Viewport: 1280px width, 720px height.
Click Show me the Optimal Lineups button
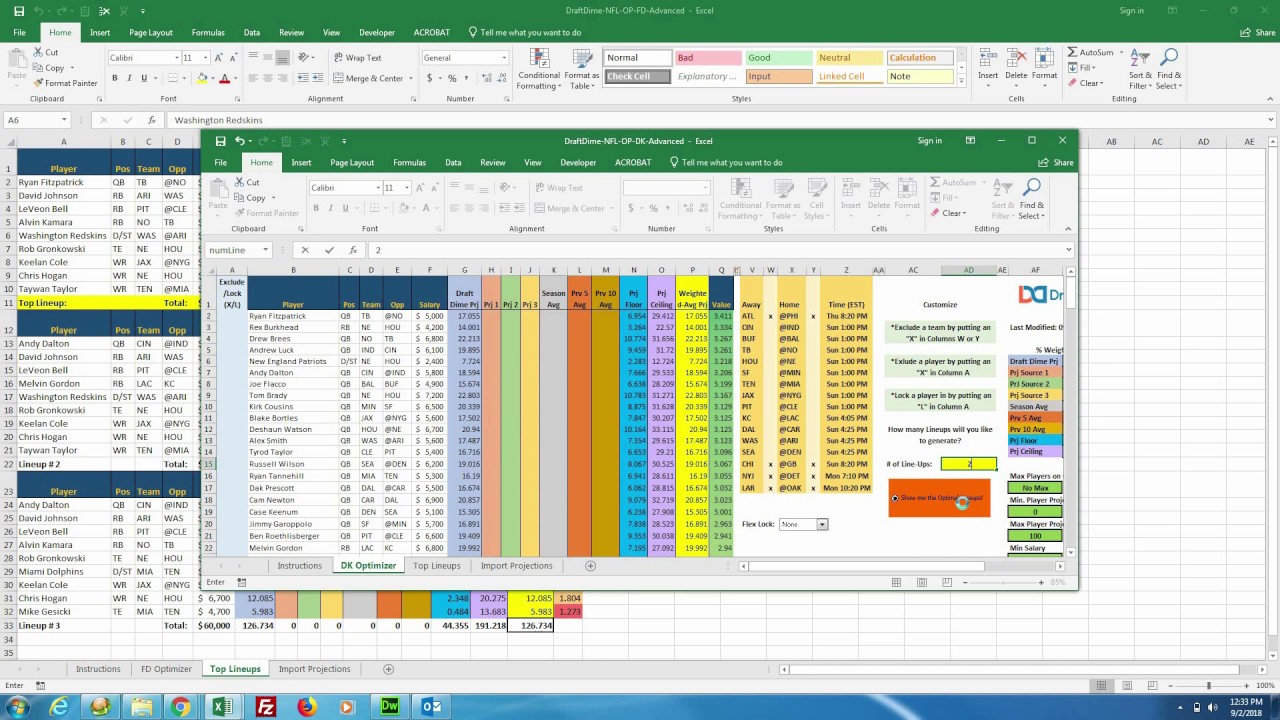pos(939,498)
